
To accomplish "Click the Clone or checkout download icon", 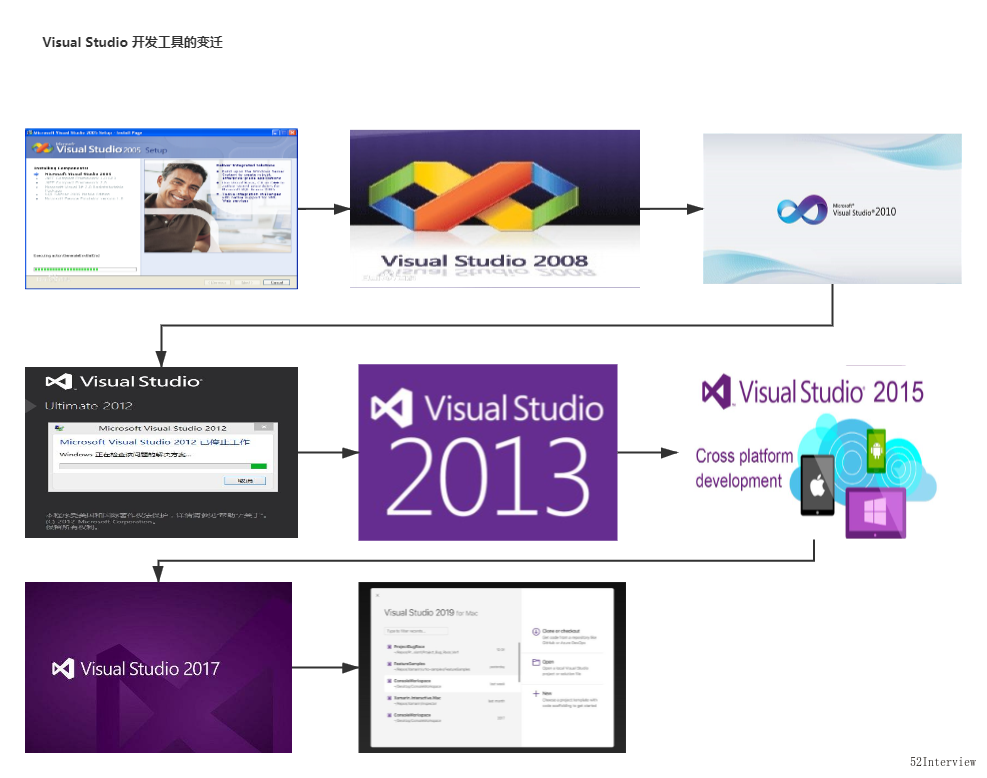I will (536, 631).
